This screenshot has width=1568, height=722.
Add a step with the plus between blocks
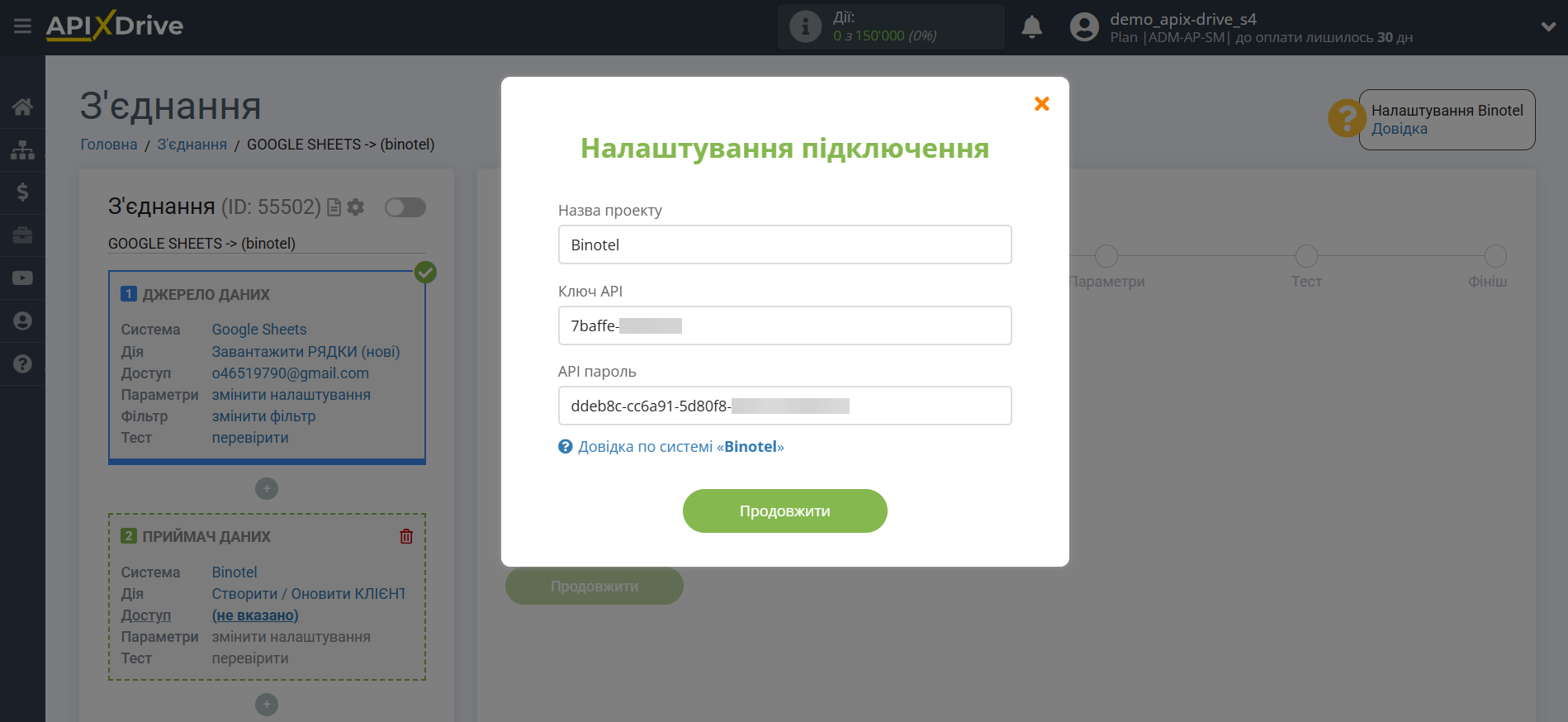pos(266,489)
